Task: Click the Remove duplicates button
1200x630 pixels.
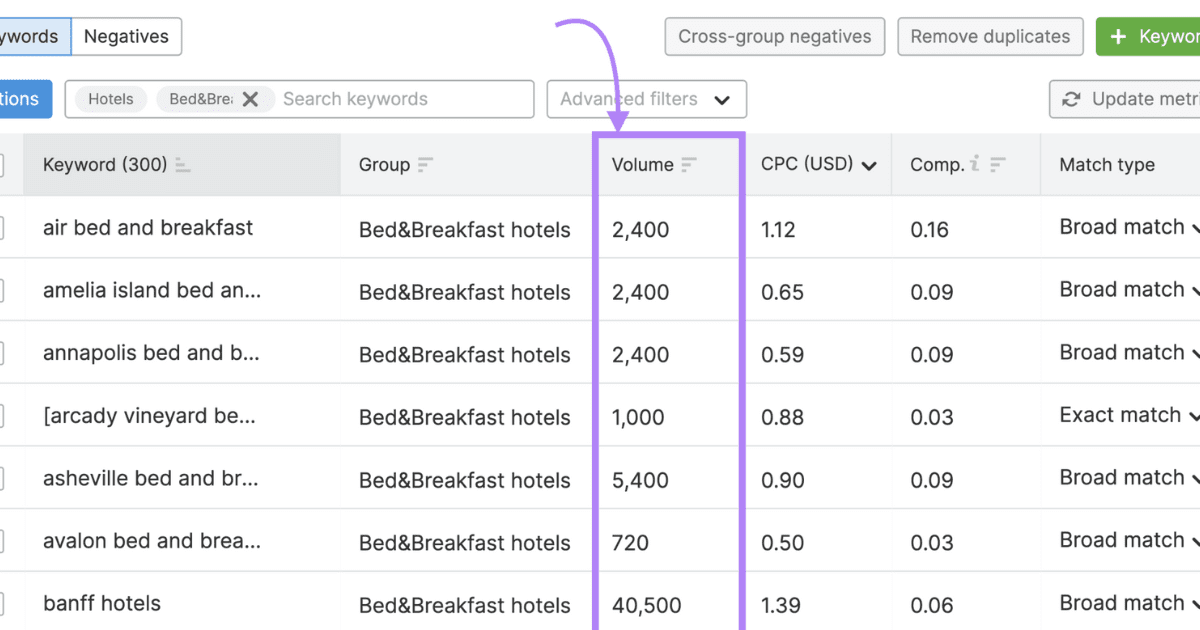Action: (990, 37)
